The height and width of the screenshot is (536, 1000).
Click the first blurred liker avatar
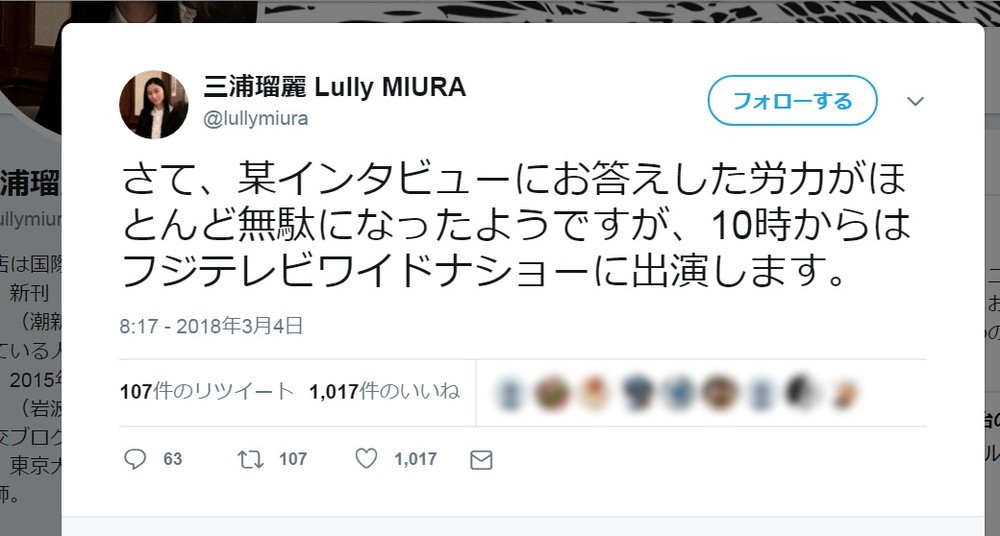[x=508, y=393]
